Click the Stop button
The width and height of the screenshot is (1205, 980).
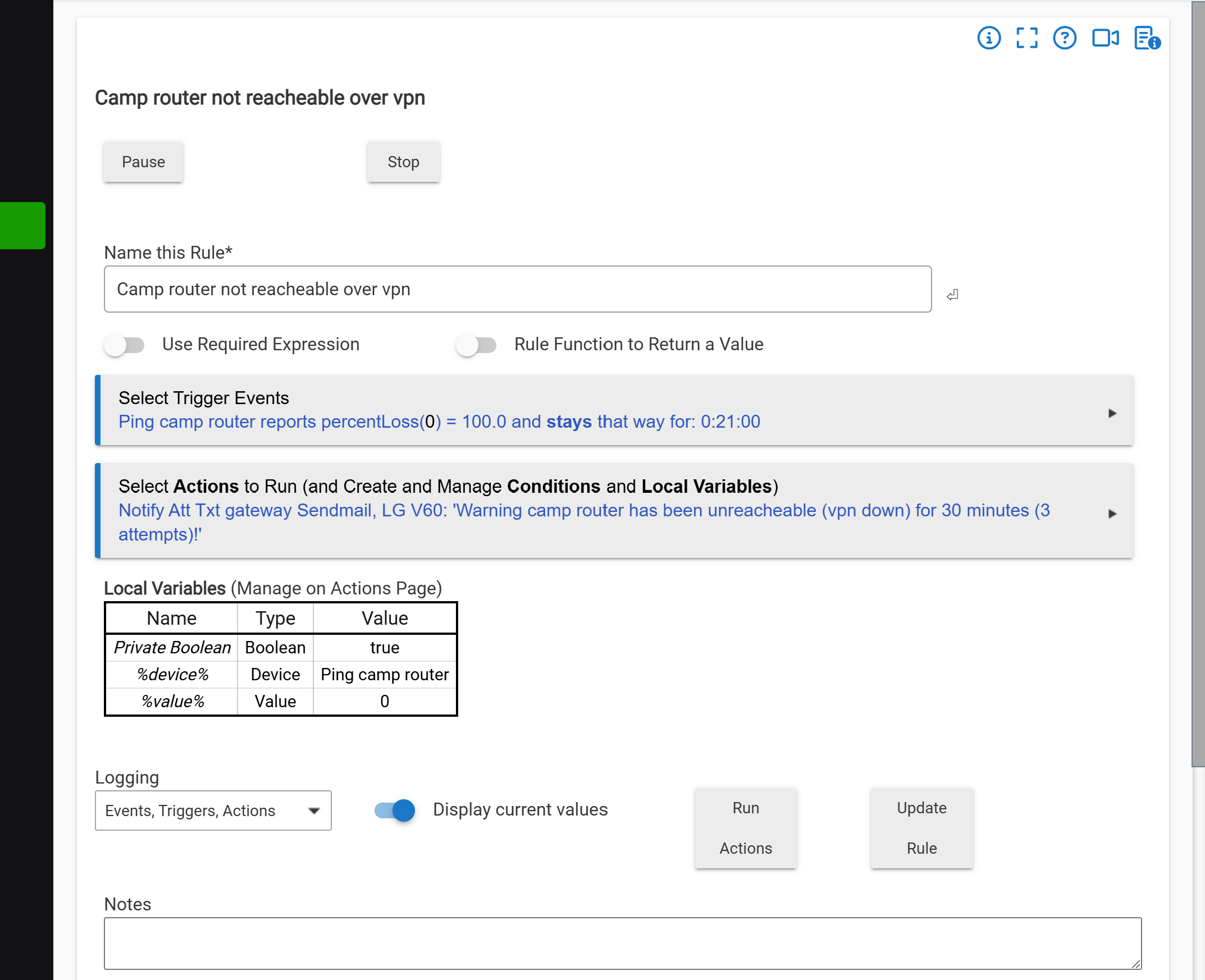pyautogui.click(x=403, y=162)
